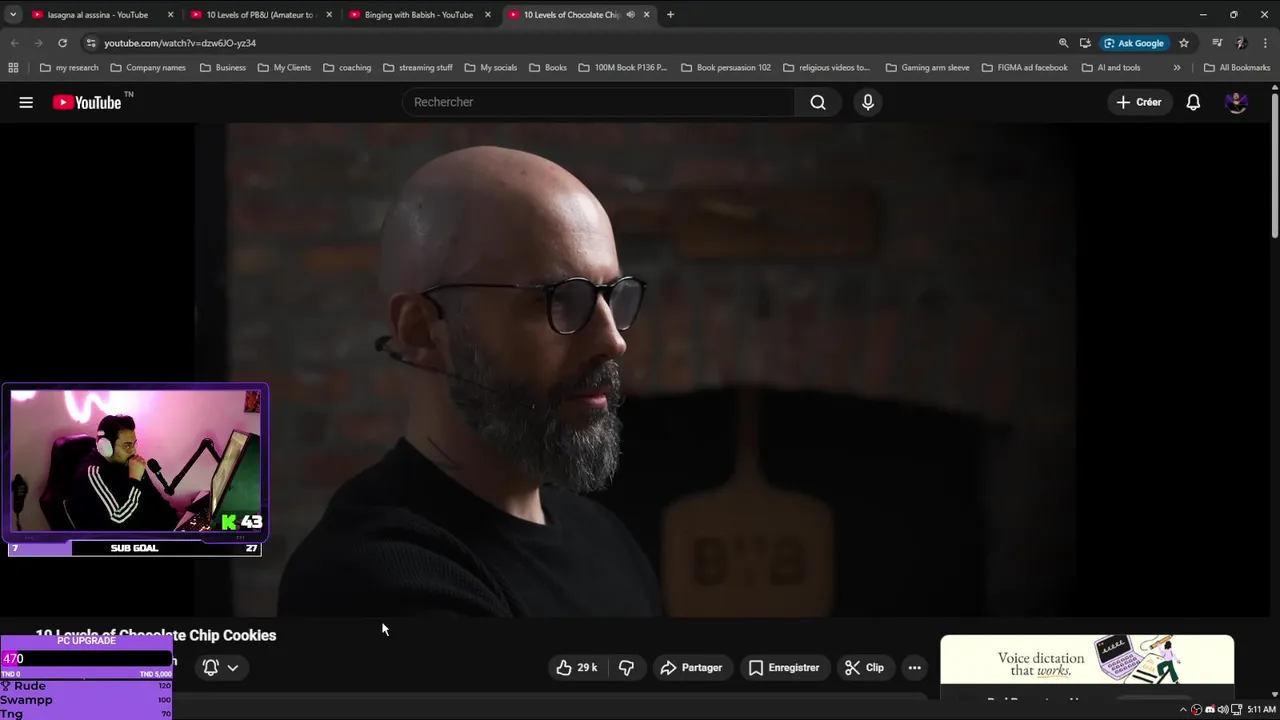Bookmark this page with star icon
Viewport: 1280px width, 720px height.
[x=1184, y=43]
